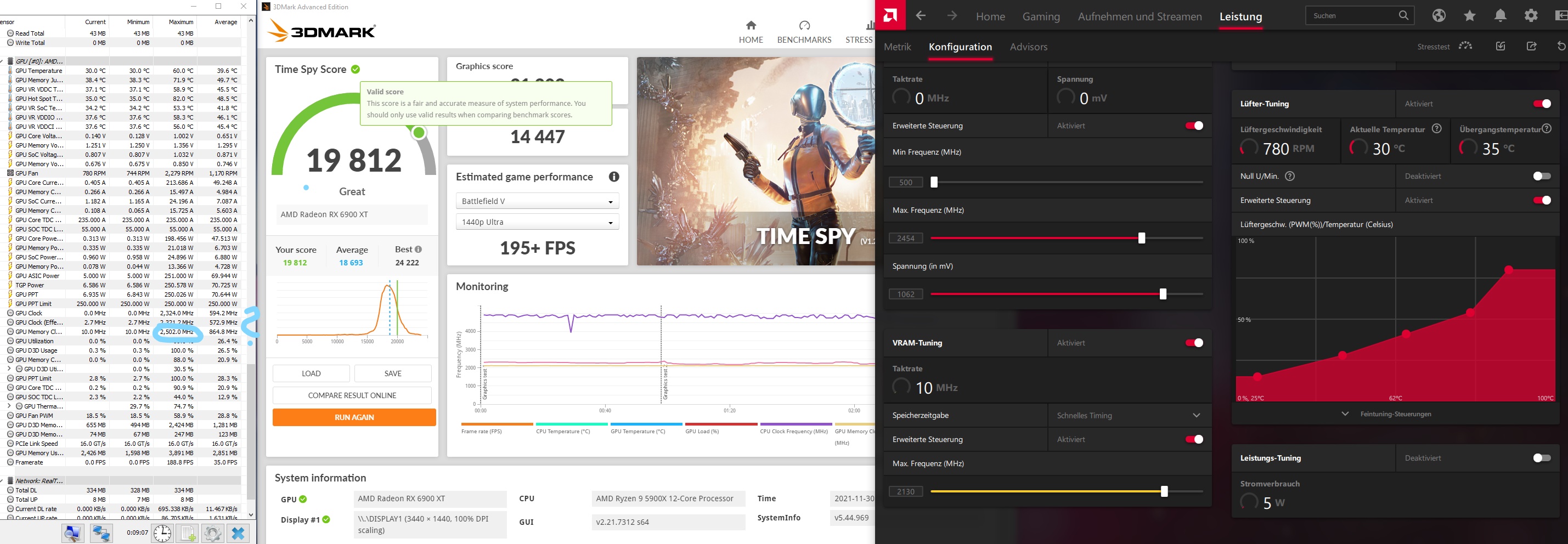Image resolution: width=1568 pixels, height=544 pixels.
Task: Toggle Erweiterte Steuerung above Min Frequenz
Action: (x=1194, y=126)
